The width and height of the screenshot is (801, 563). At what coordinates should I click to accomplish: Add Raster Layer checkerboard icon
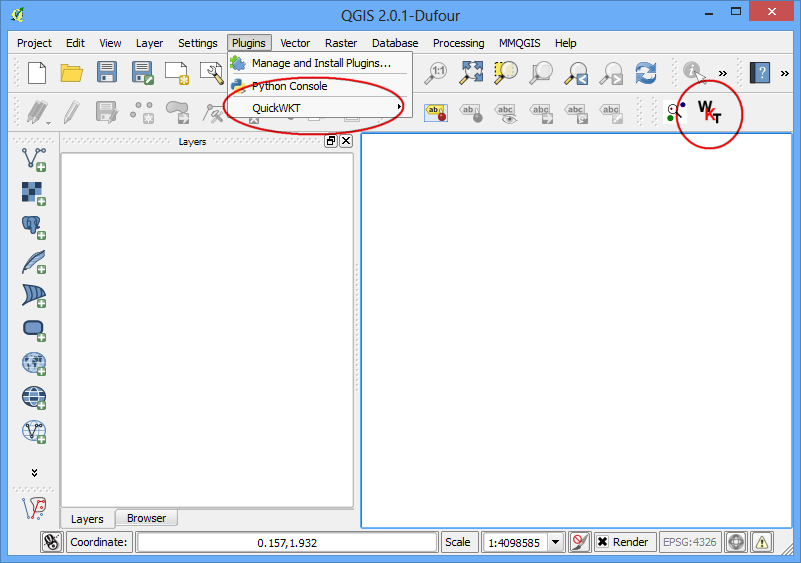click(34, 193)
